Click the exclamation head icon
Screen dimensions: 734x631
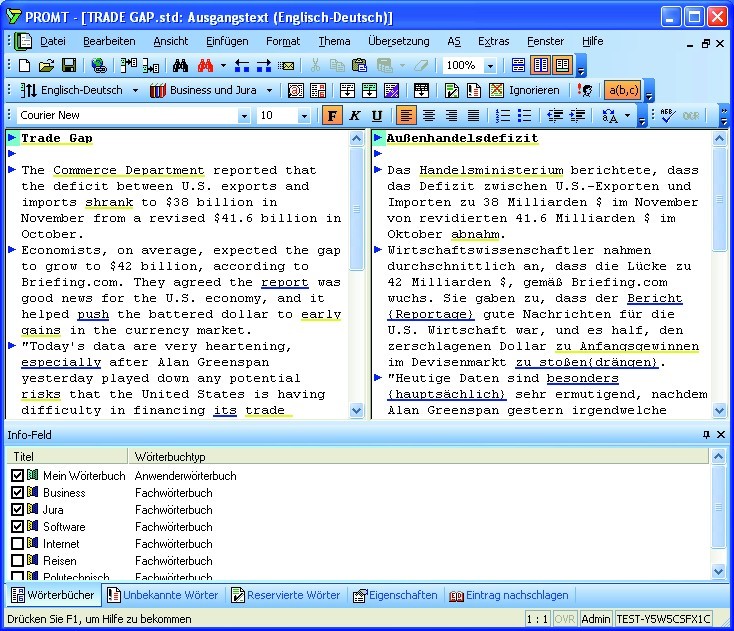pos(585,90)
